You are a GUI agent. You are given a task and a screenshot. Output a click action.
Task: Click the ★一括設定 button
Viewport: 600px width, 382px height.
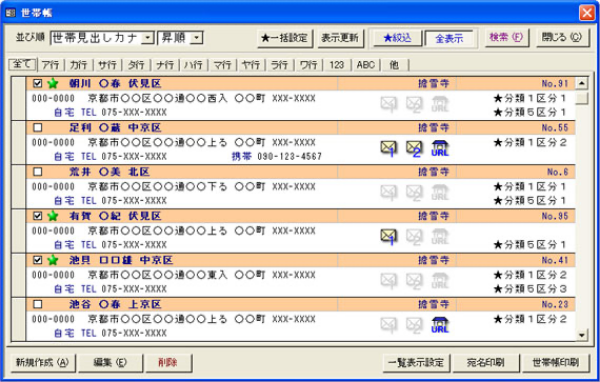tap(285, 38)
